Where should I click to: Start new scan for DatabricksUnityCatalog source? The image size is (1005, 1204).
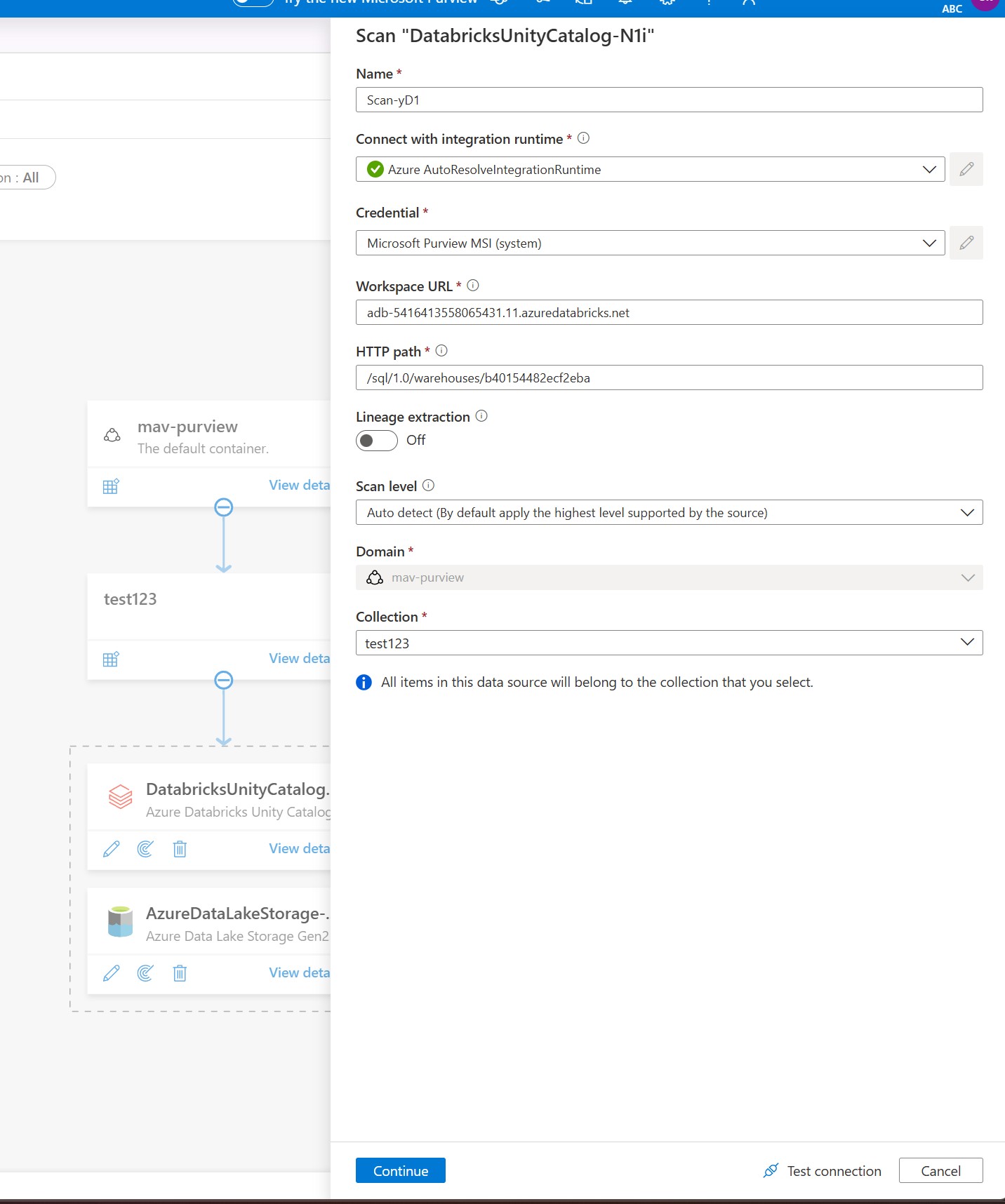(x=145, y=849)
